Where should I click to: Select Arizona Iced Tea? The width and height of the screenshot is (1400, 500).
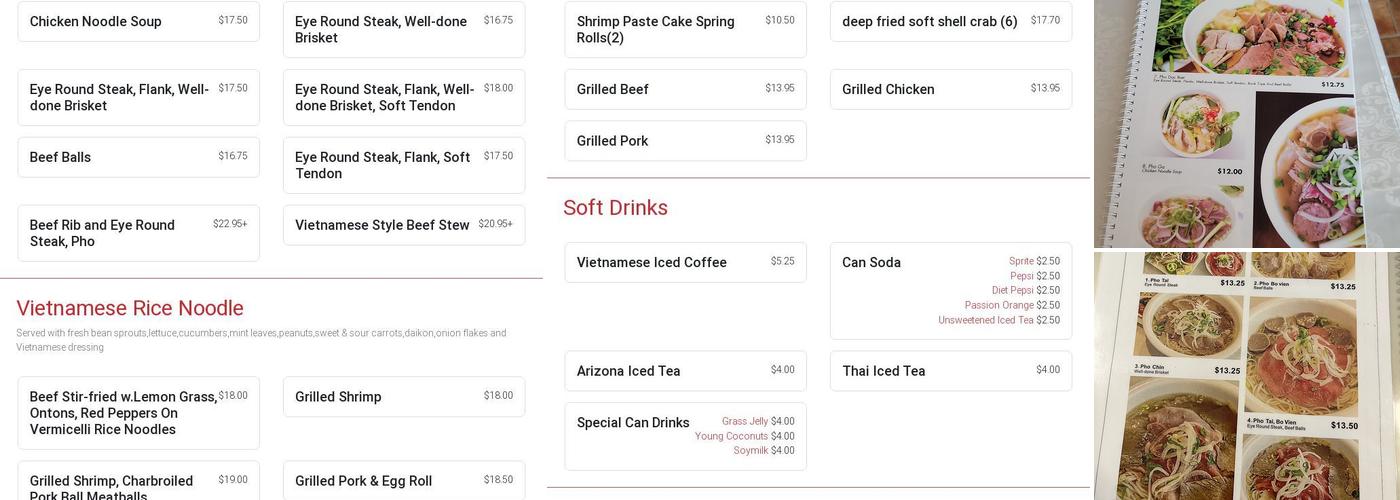click(x=685, y=371)
